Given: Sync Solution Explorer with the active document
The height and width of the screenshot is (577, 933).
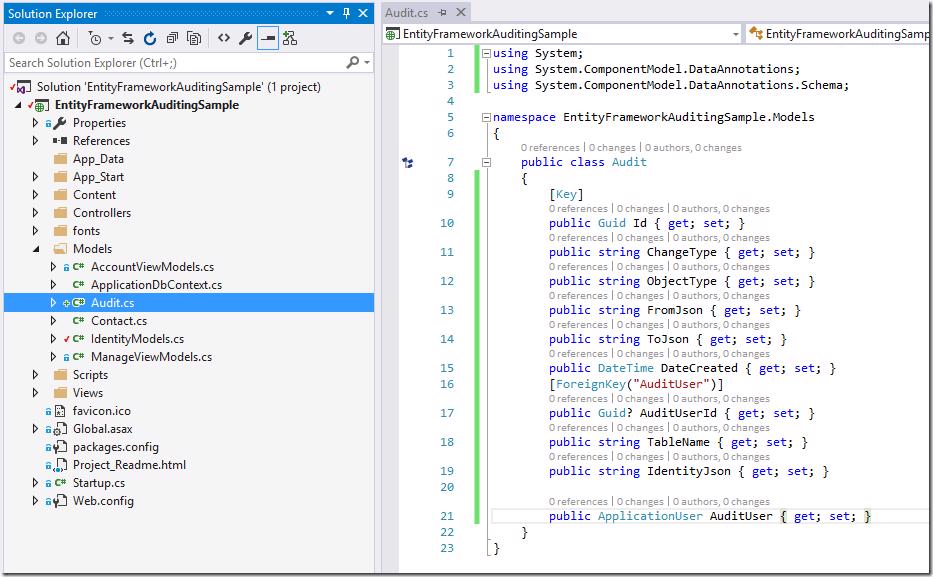Looking at the screenshot, I should pos(128,38).
